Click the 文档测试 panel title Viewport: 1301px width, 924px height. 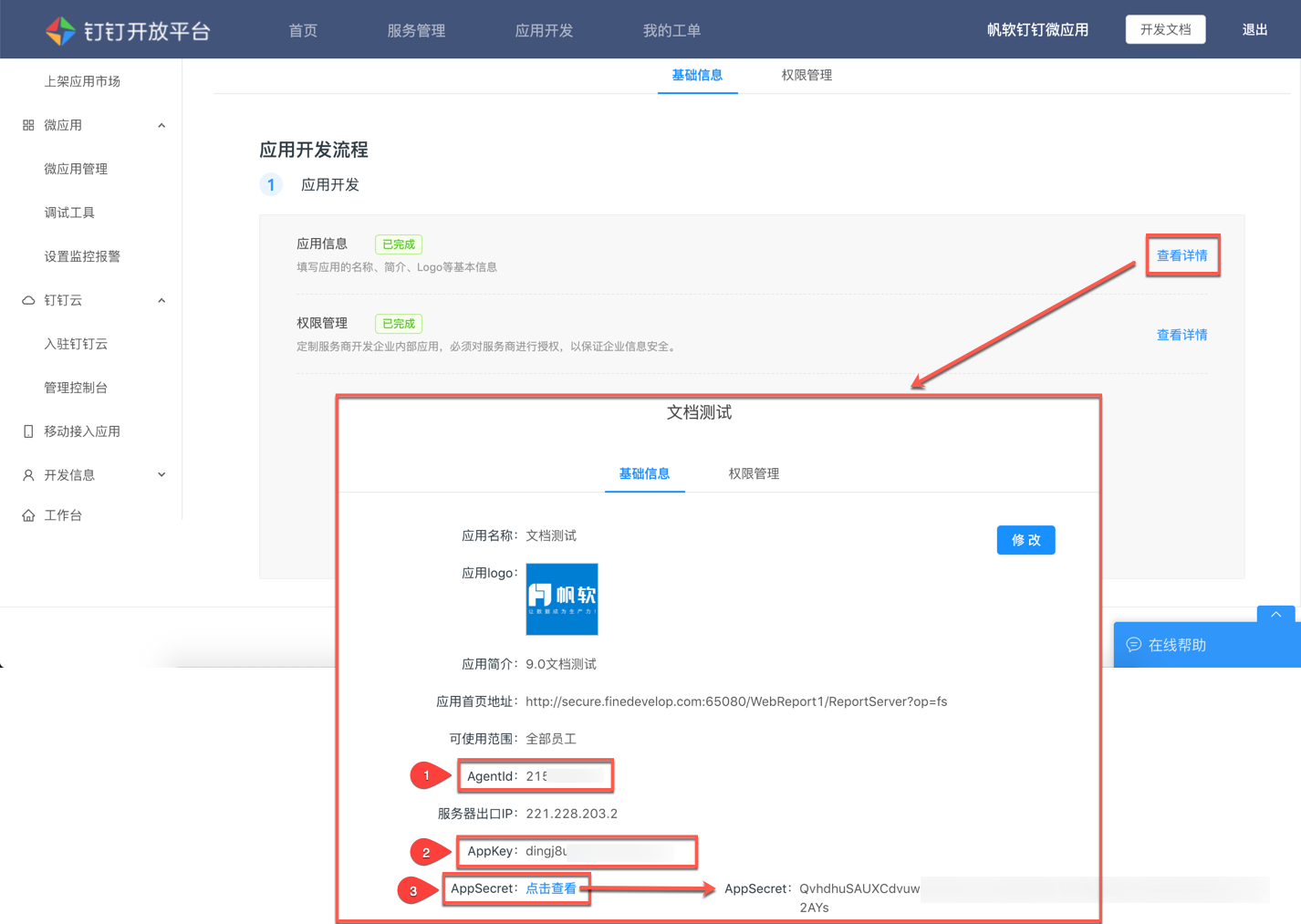click(699, 413)
